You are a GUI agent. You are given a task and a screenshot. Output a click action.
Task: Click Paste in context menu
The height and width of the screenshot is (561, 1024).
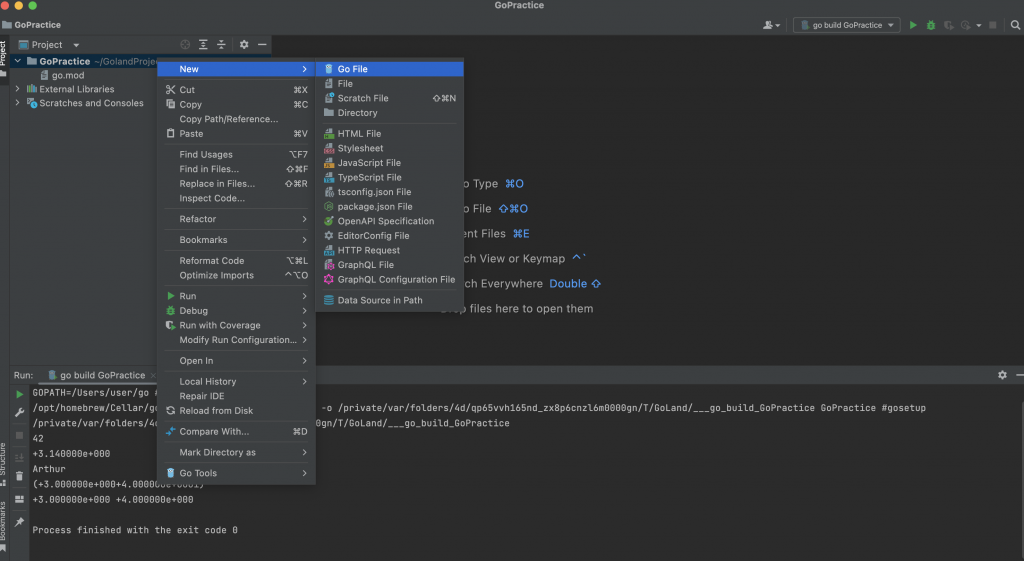(x=236, y=133)
